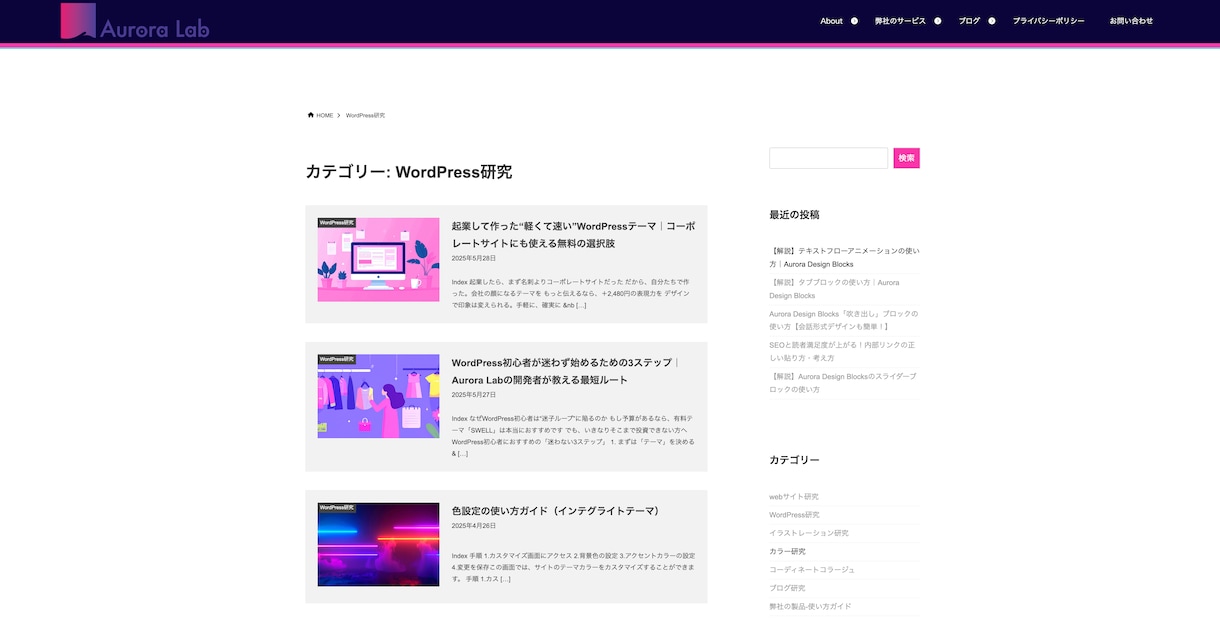This screenshot has height=620, width=1220.
Task: Open the ブログ menu item
Action: (969, 21)
